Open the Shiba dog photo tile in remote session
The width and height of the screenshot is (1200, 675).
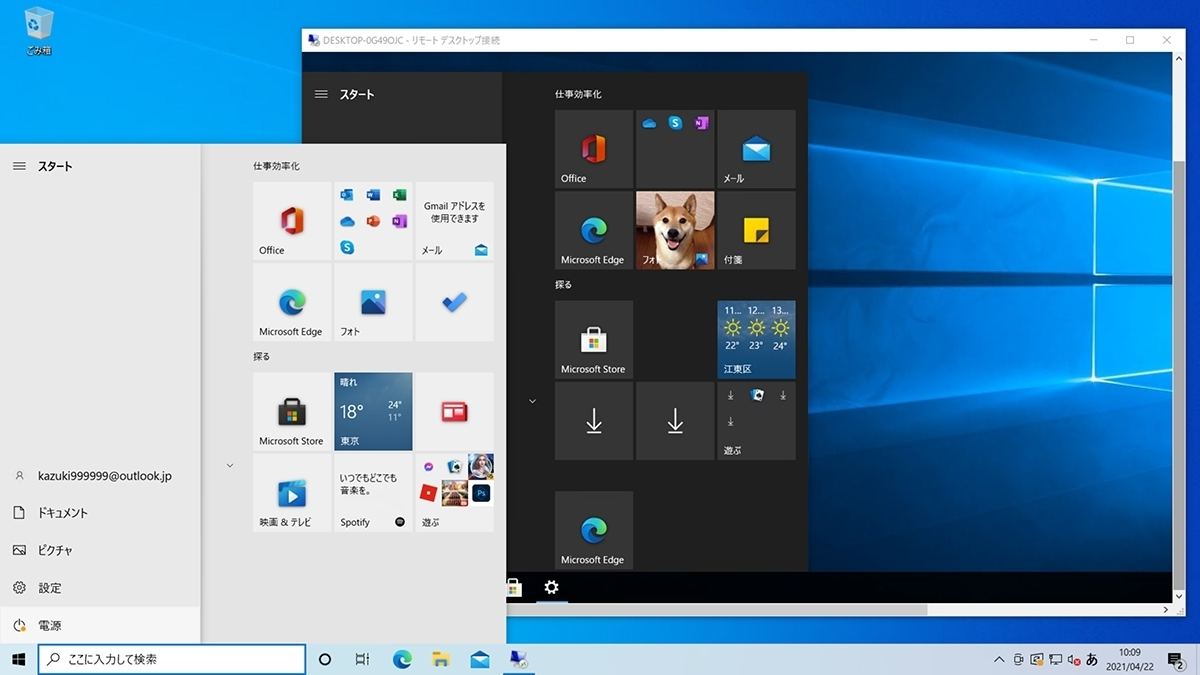click(675, 231)
